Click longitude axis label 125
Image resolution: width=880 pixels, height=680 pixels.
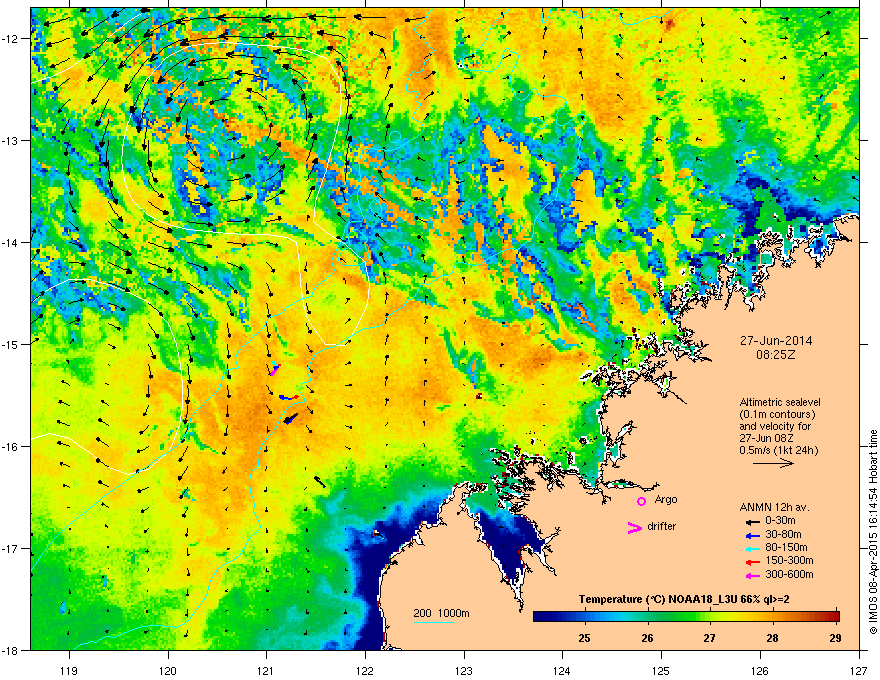(661, 670)
